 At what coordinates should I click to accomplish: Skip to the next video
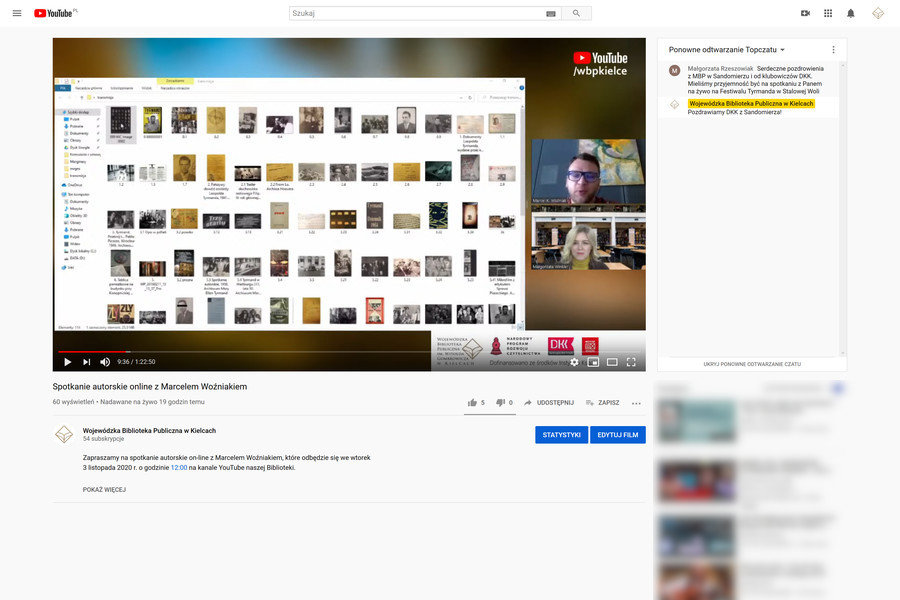tap(86, 362)
